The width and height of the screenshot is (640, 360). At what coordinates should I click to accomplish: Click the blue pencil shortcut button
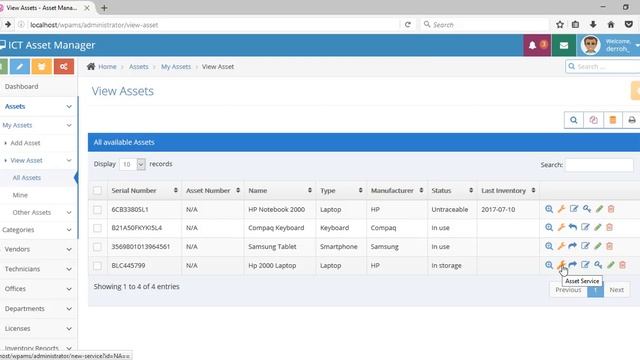coord(20,67)
